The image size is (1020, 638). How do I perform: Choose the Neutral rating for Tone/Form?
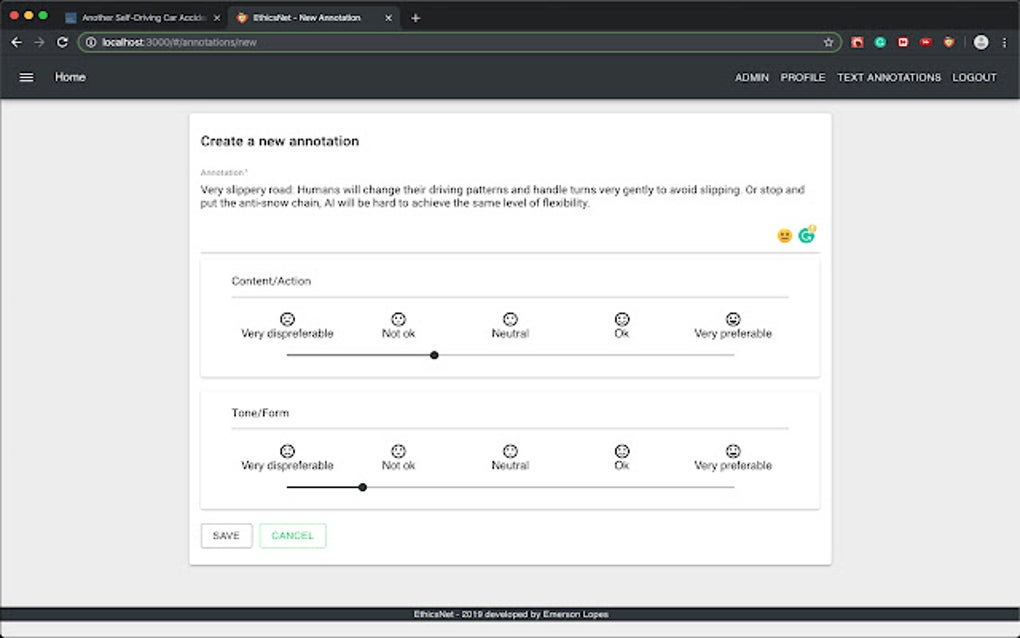(x=510, y=450)
